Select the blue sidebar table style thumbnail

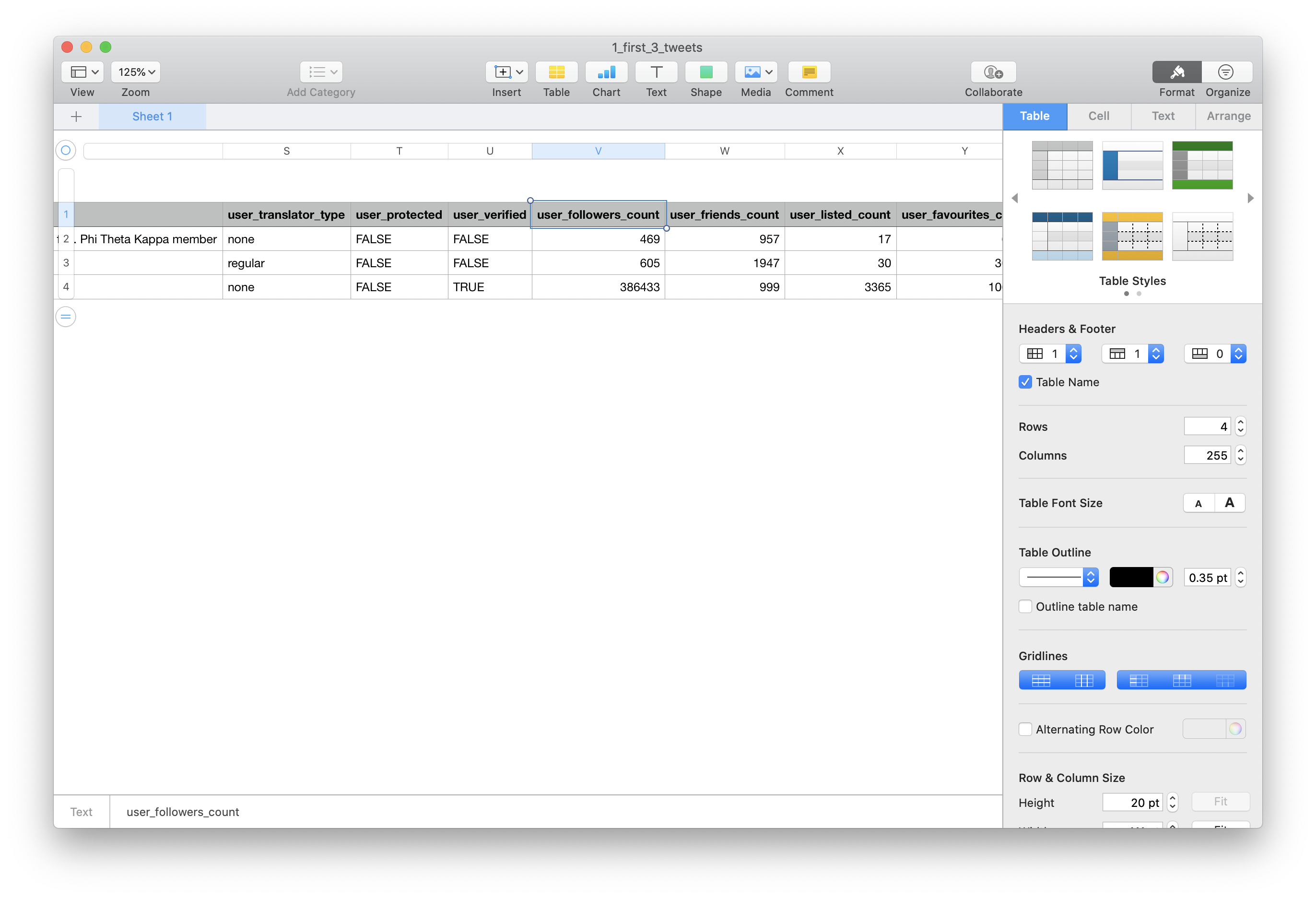pyautogui.click(x=1132, y=166)
